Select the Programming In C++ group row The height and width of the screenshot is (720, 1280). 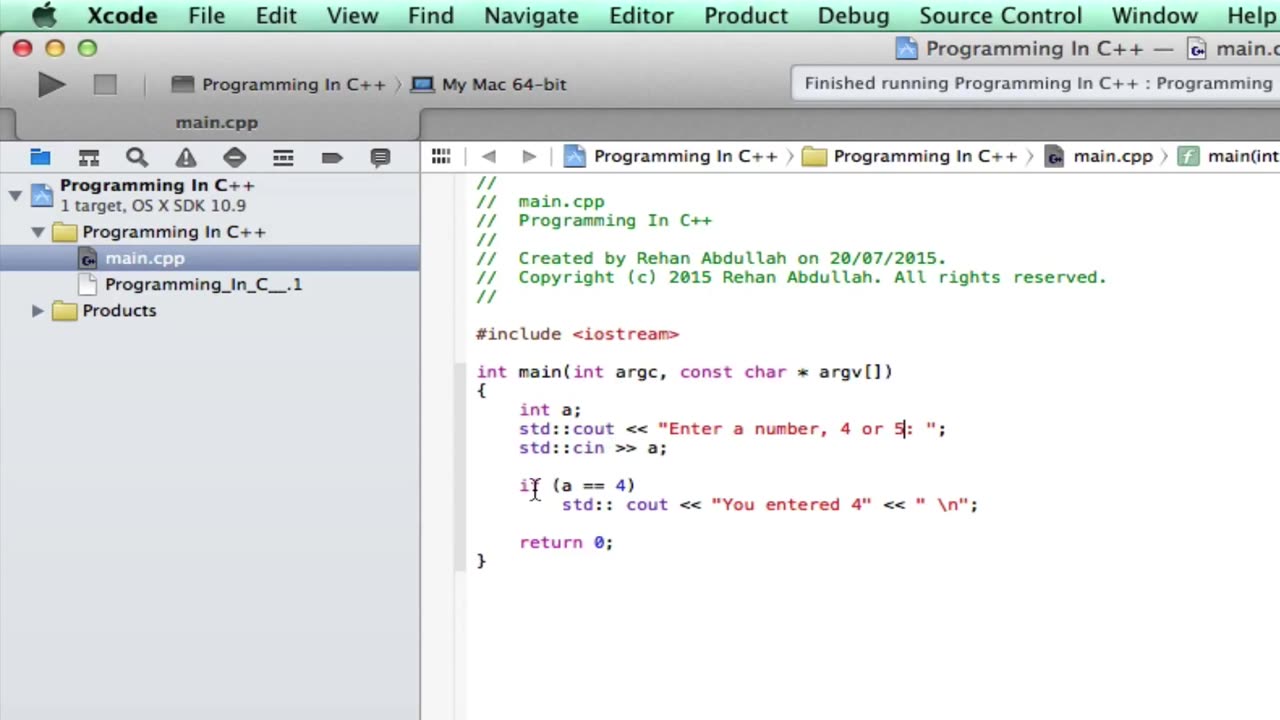(210, 232)
